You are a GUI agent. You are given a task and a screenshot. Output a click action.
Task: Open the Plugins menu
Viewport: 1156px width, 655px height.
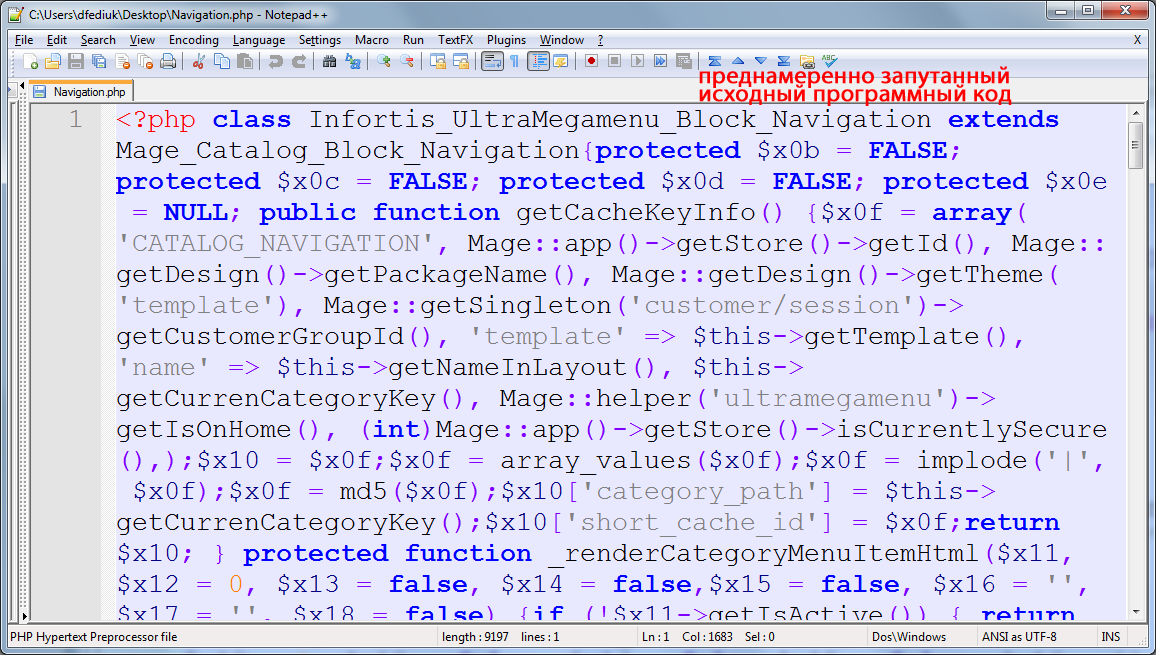[x=506, y=40]
